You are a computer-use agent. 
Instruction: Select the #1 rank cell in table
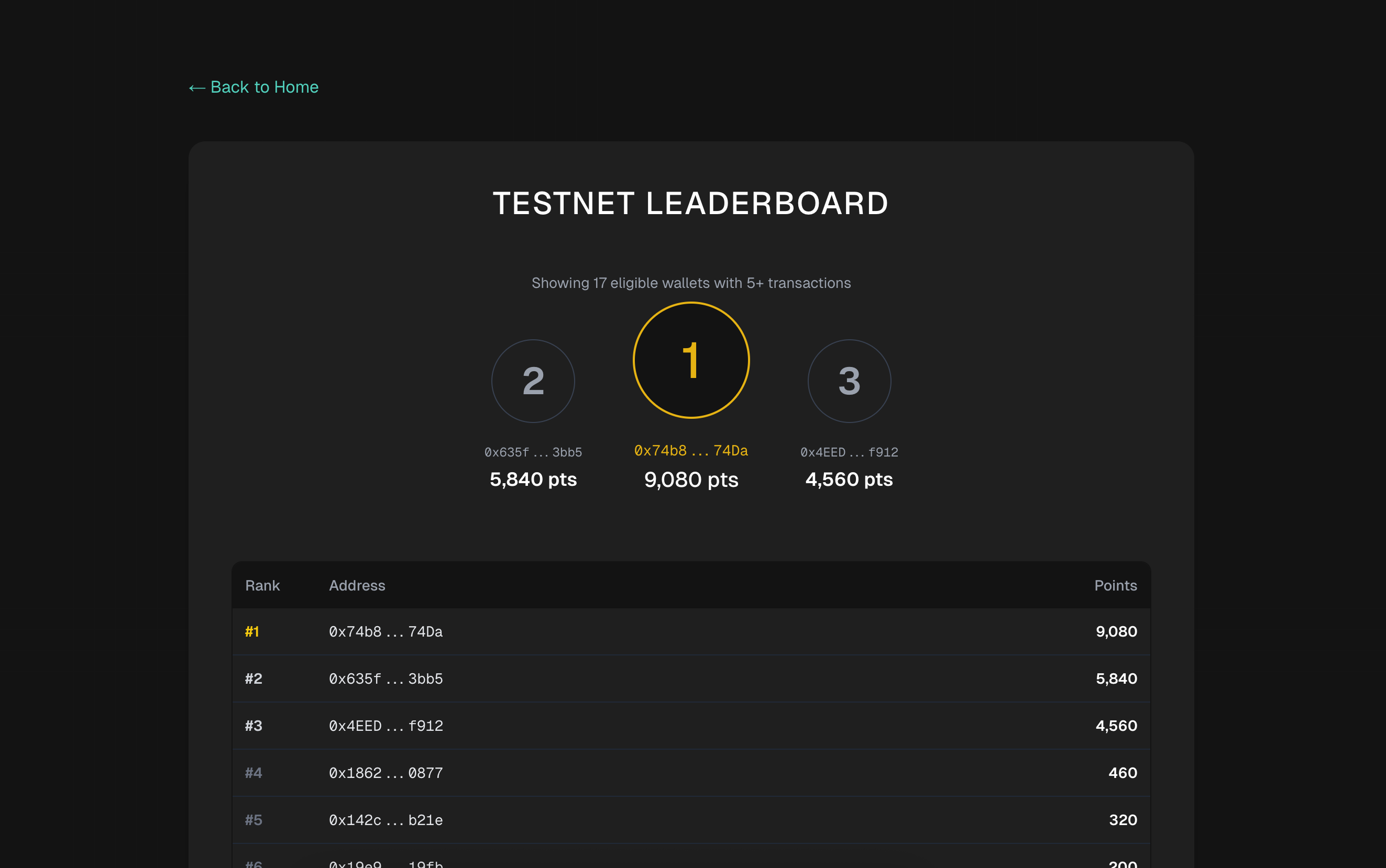[x=252, y=631]
